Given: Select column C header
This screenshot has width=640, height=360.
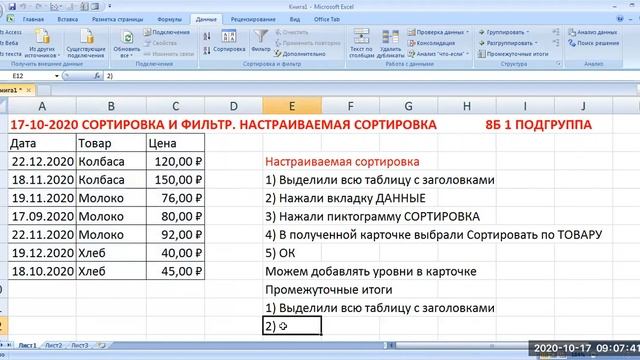Looking at the screenshot, I should click(x=176, y=106).
